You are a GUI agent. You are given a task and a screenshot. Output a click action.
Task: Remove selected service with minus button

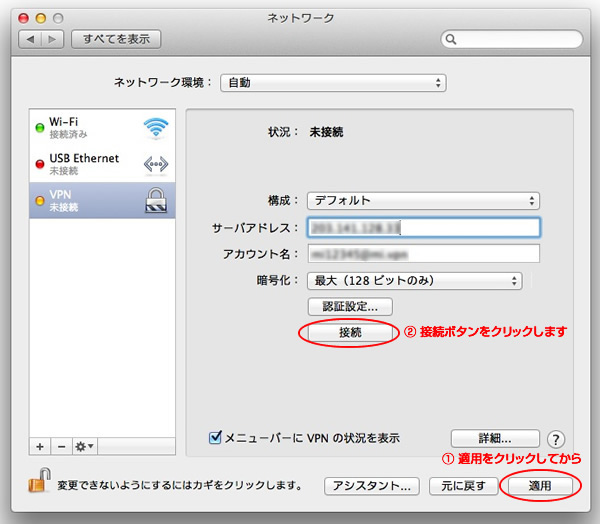(x=59, y=445)
